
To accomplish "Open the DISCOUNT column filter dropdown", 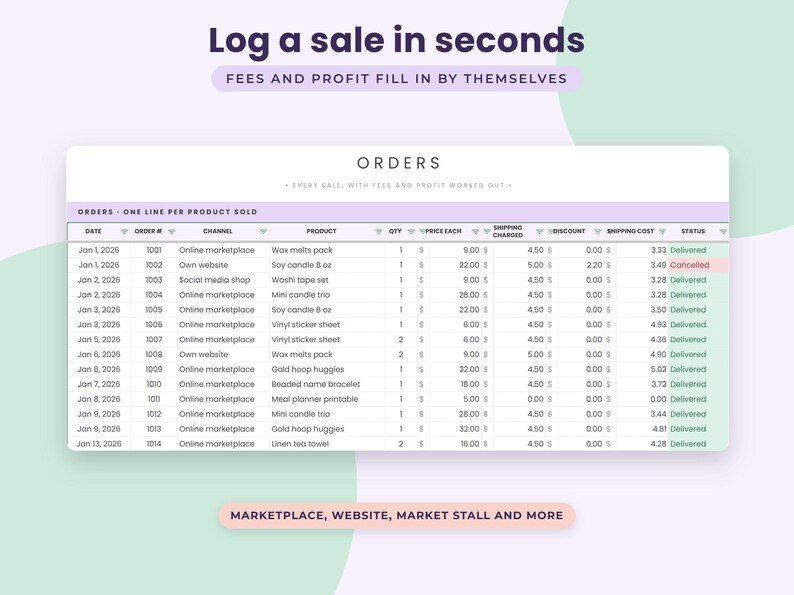I will (598, 231).
